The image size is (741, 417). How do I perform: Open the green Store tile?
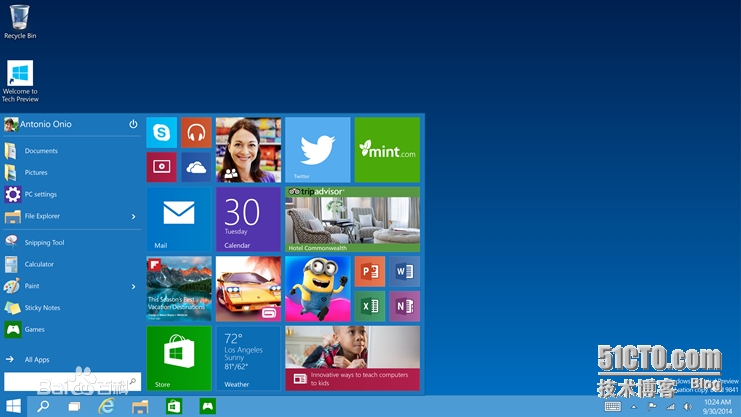tap(179, 358)
